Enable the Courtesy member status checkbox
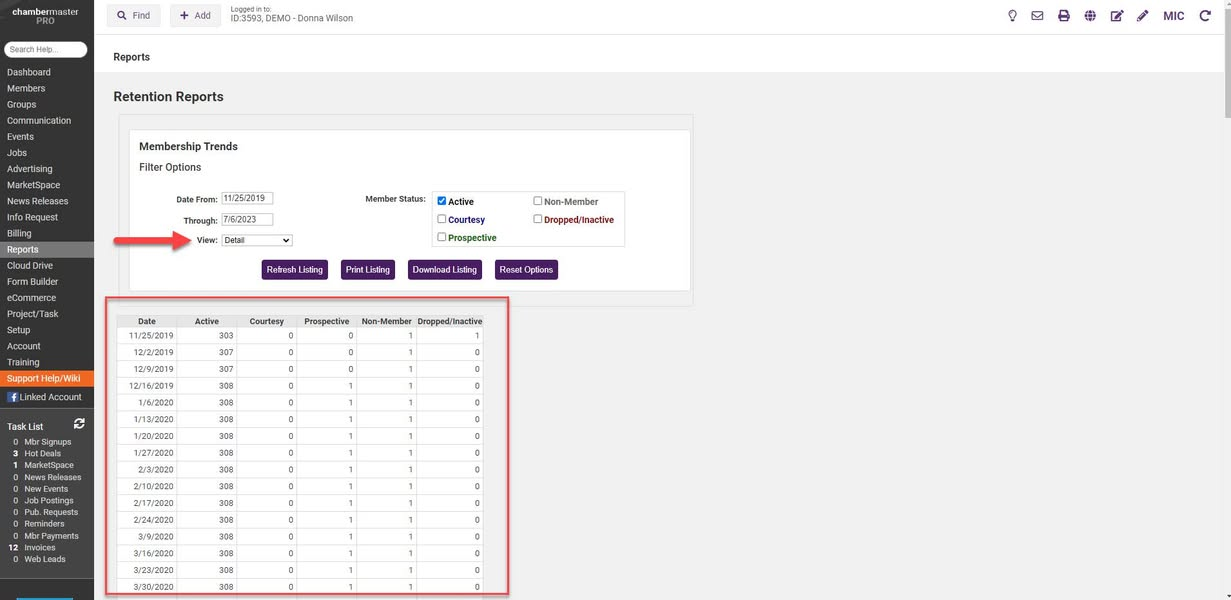The image size is (1231, 600). [x=442, y=219]
